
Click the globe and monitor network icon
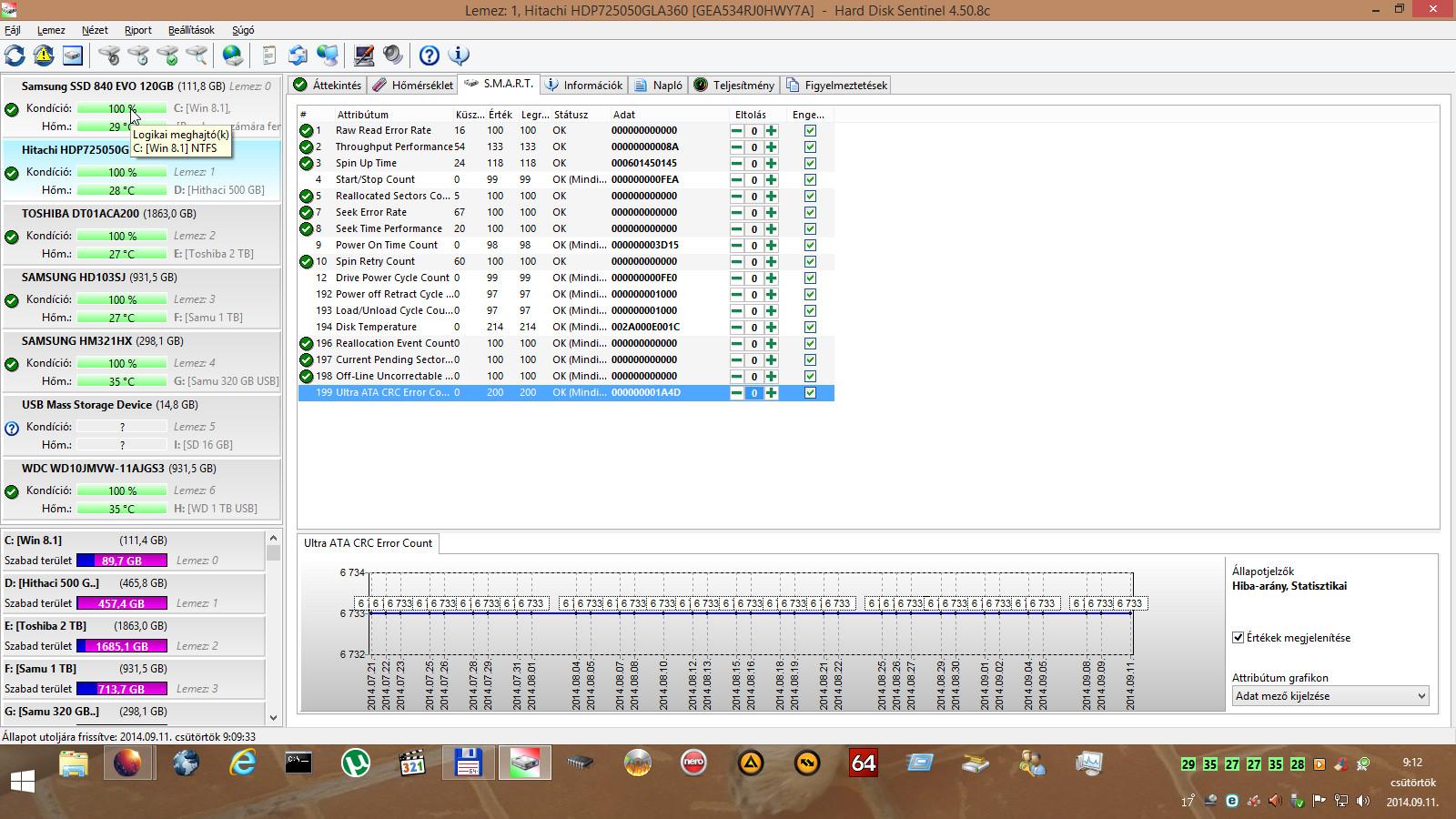pyautogui.click(x=328, y=56)
